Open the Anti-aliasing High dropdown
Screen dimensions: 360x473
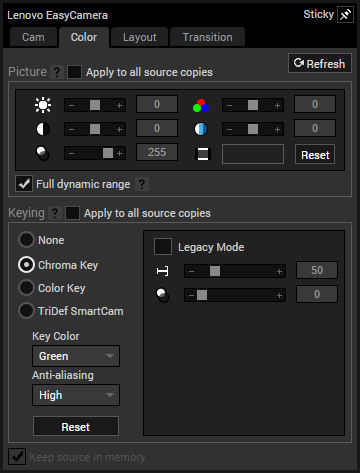point(76,395)
